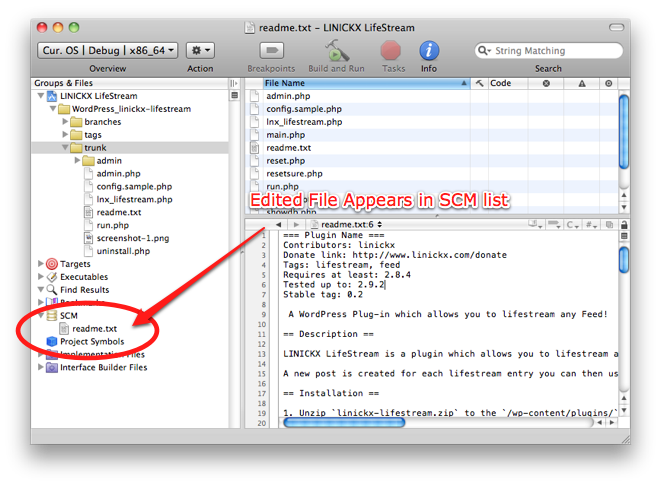Click the Code column header
The height and width of the screenshot is (486, 661).
pyautogui.click(x=508, y=83)
